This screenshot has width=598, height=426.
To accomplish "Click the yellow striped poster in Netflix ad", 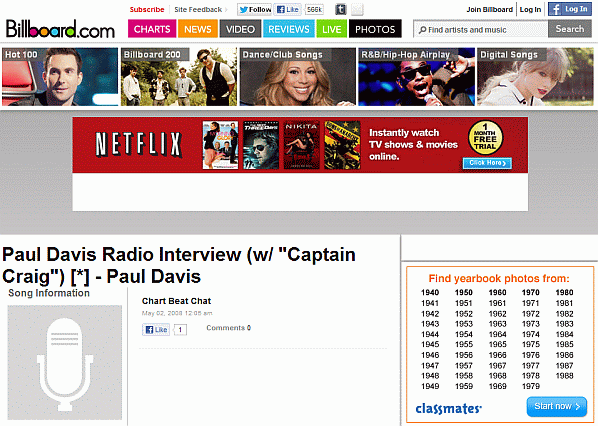I will (x=342, y=145).
